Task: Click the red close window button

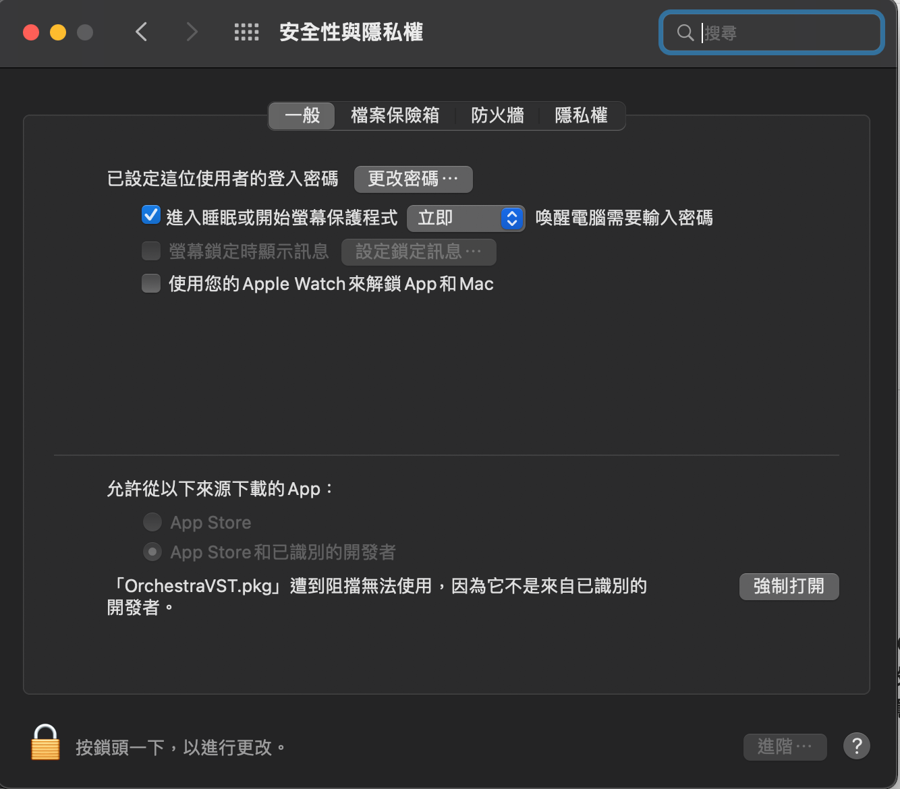Action: tap(31, 32)
